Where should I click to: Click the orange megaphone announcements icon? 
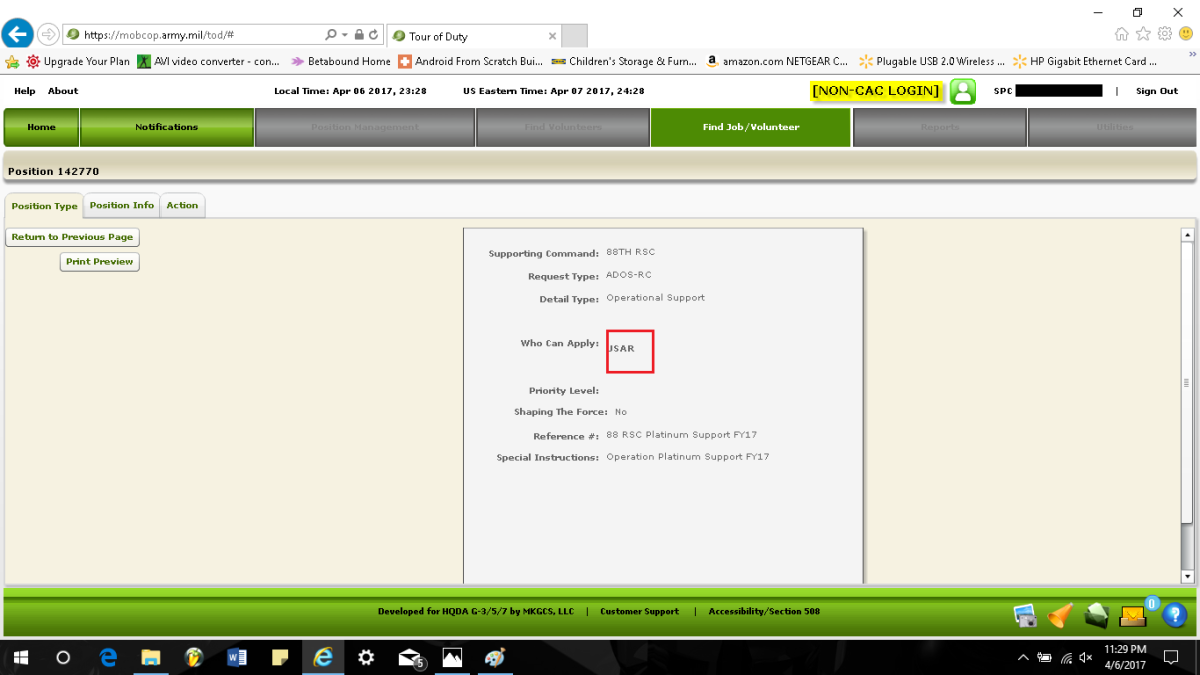(1060, 616)
